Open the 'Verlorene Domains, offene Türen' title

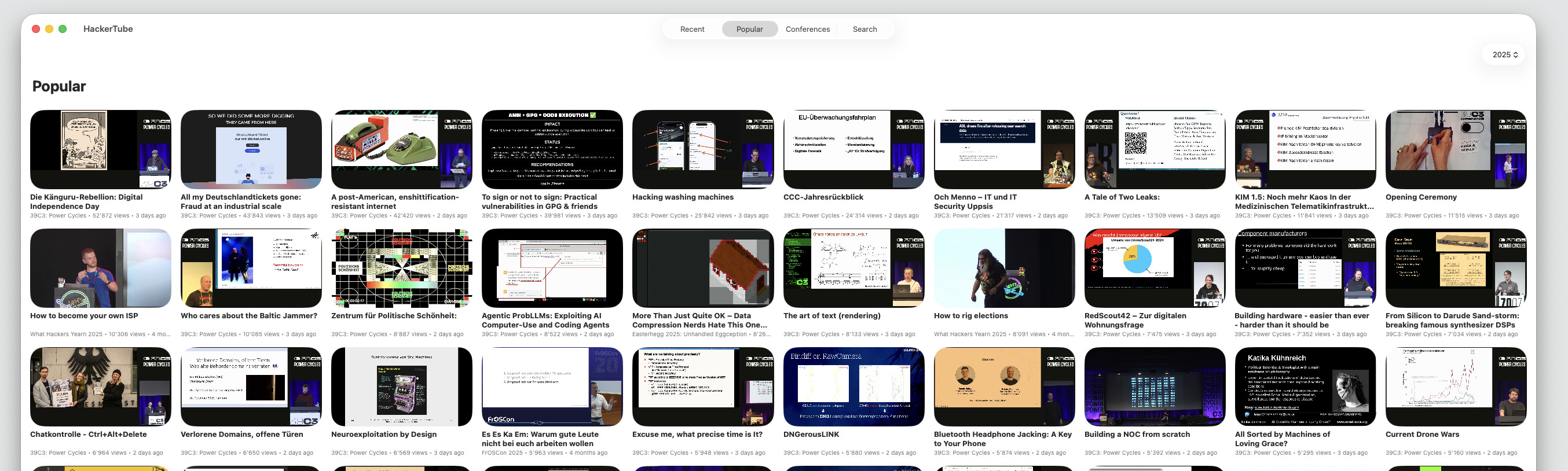click(241, 435)
